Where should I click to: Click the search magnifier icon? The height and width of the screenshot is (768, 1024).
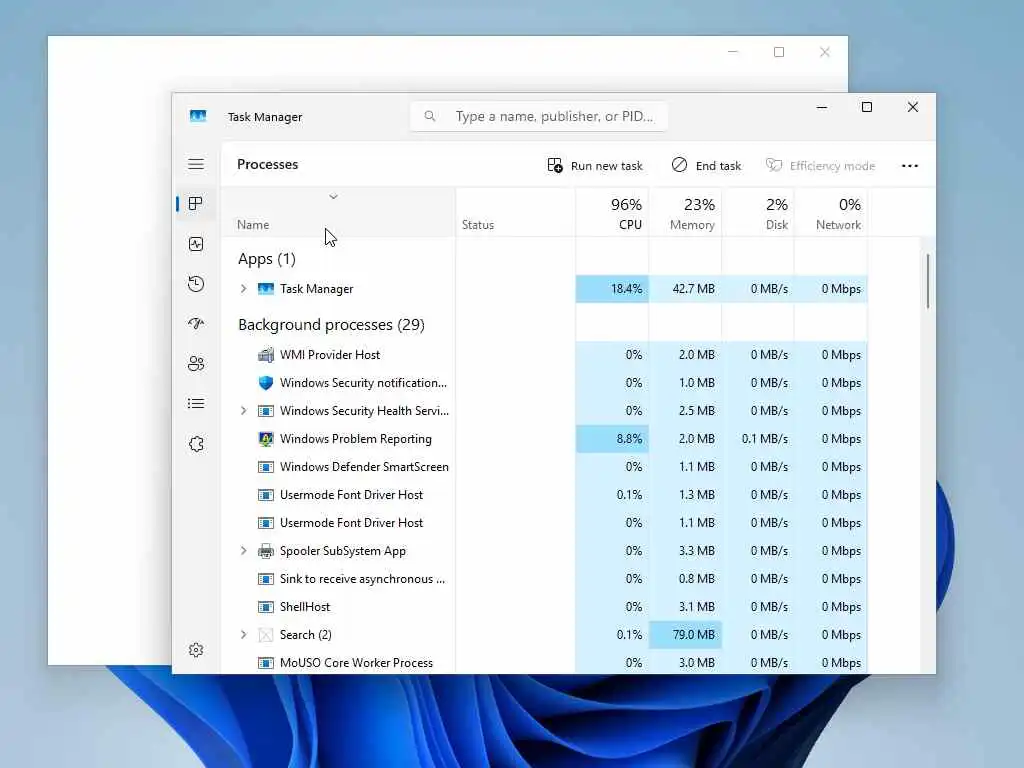click(430, 116)
